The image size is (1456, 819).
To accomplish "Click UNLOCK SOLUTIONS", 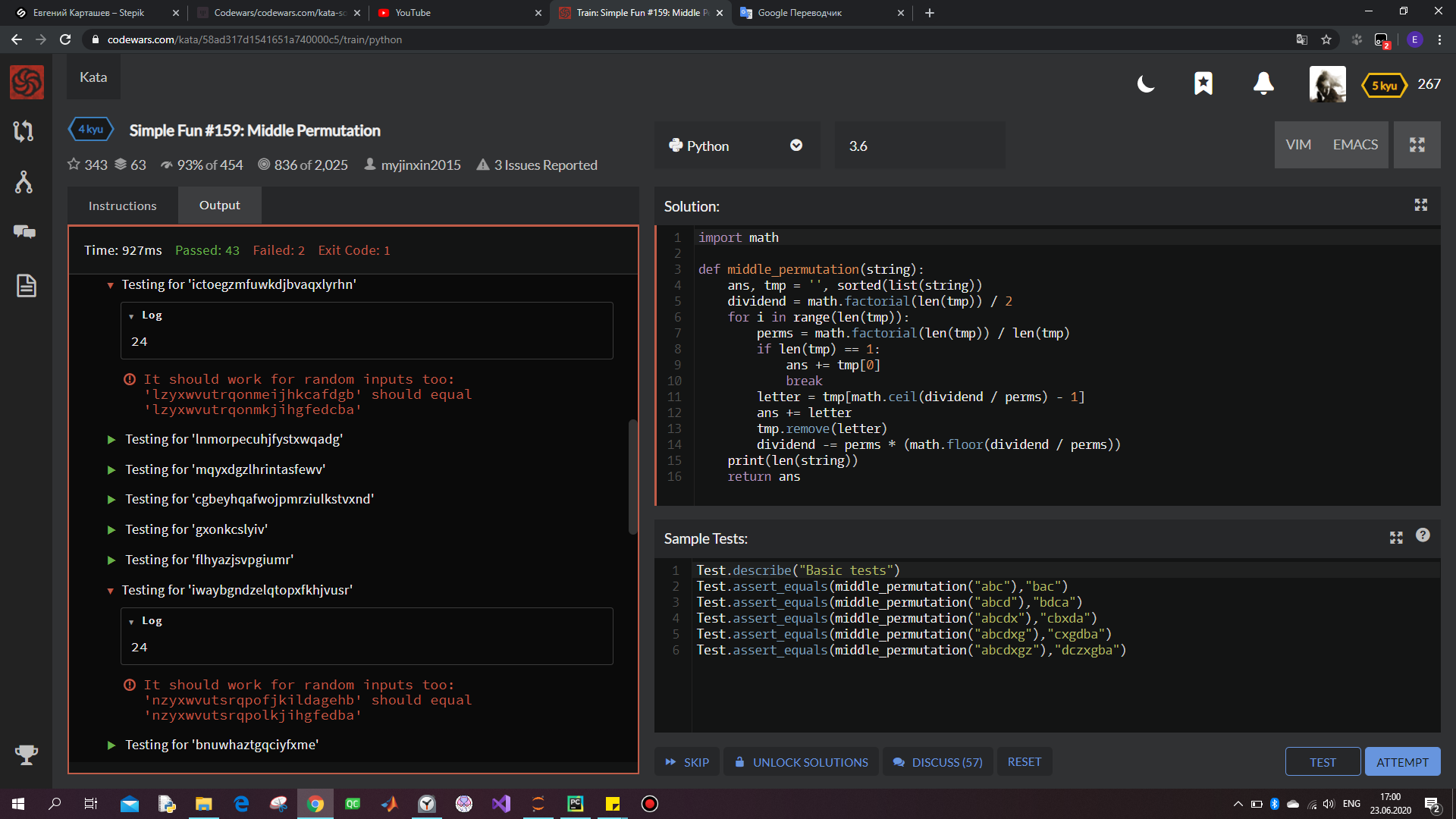I will point(801,761).
